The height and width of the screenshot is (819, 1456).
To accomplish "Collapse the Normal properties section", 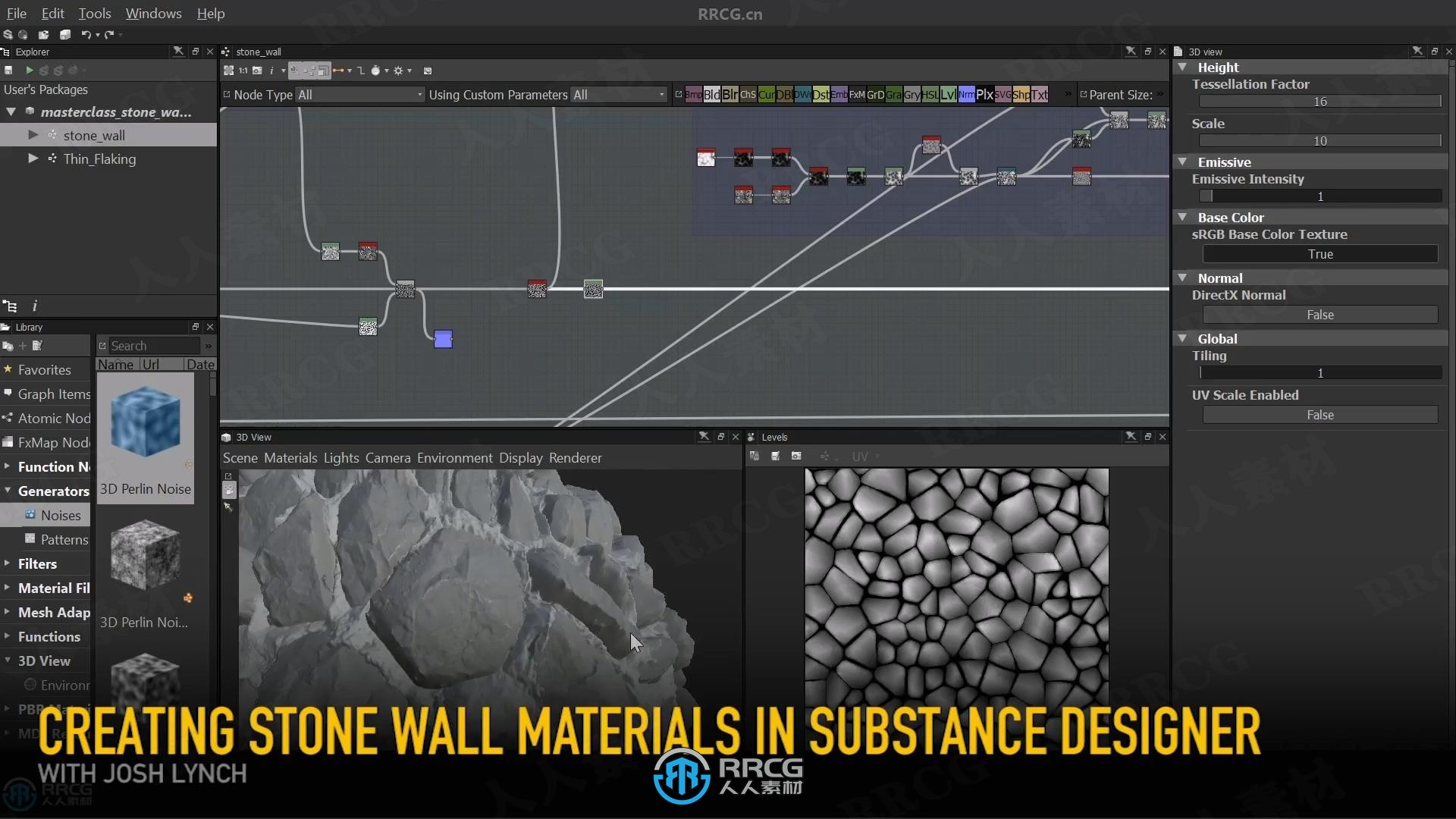I will click(x=1182, y=278).
